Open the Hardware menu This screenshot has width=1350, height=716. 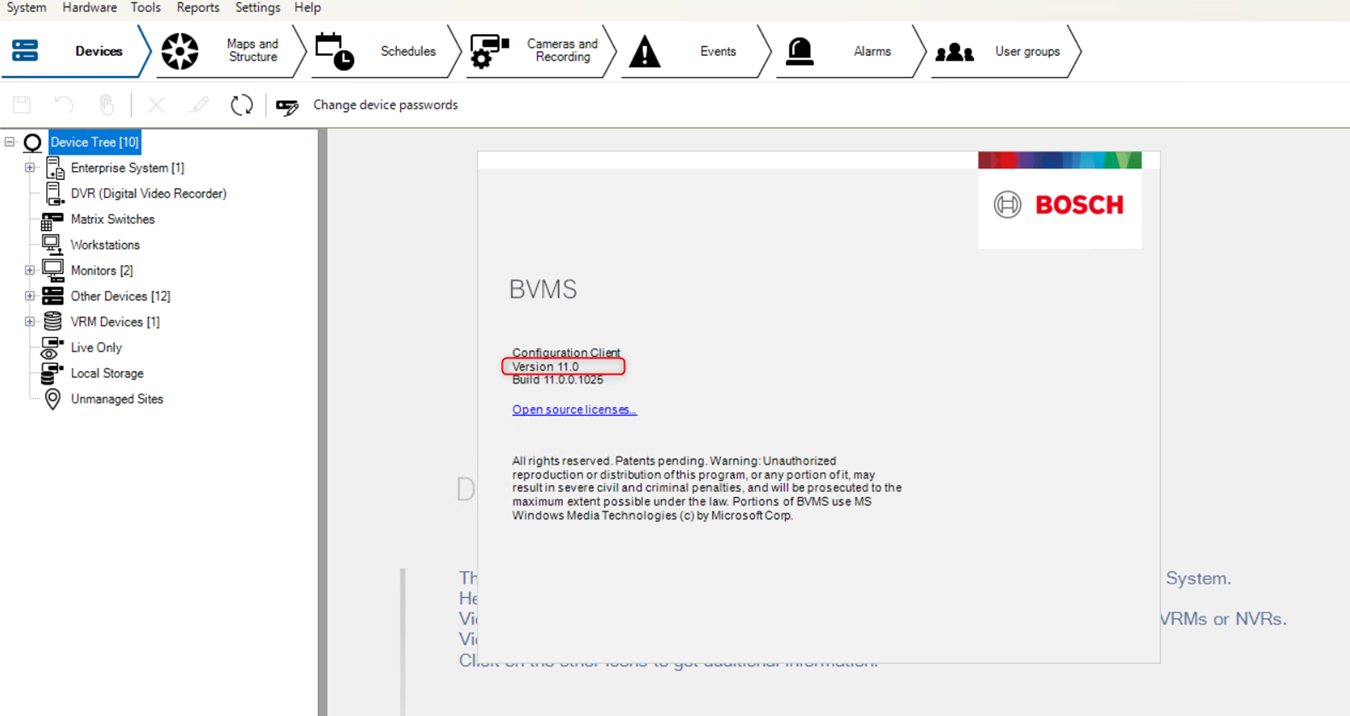89,8
